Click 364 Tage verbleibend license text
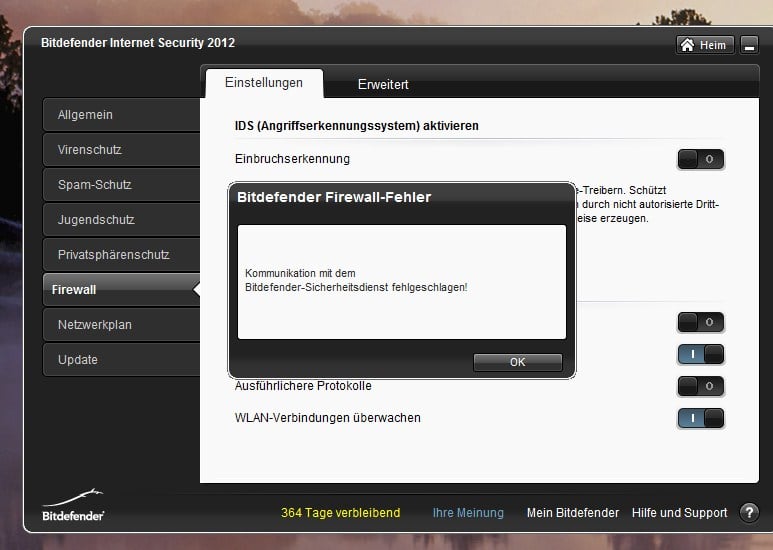 pyautogui.click(x=341, y=513)
